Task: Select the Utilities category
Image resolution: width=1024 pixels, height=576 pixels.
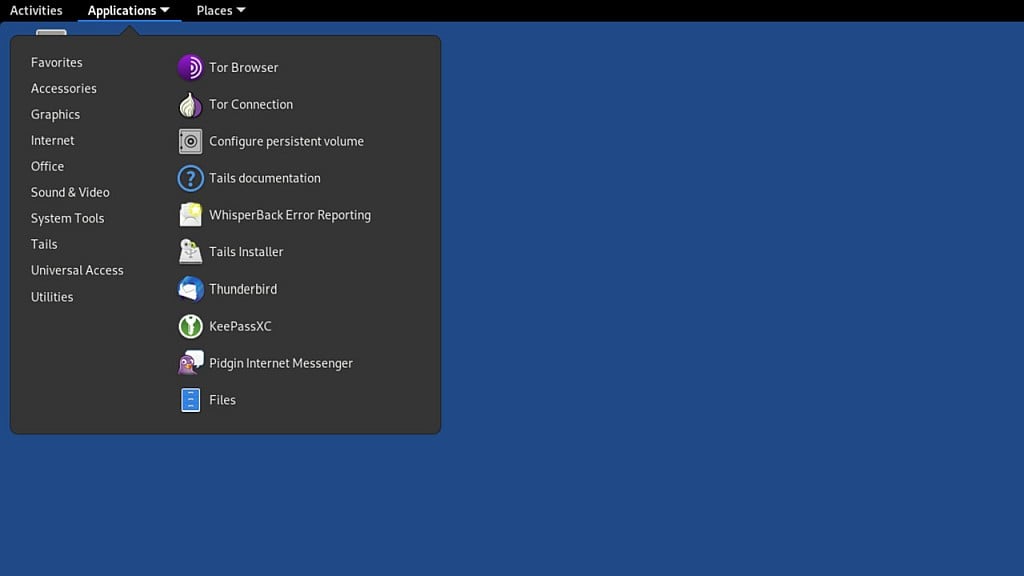Action: click(x=52, y=296)
